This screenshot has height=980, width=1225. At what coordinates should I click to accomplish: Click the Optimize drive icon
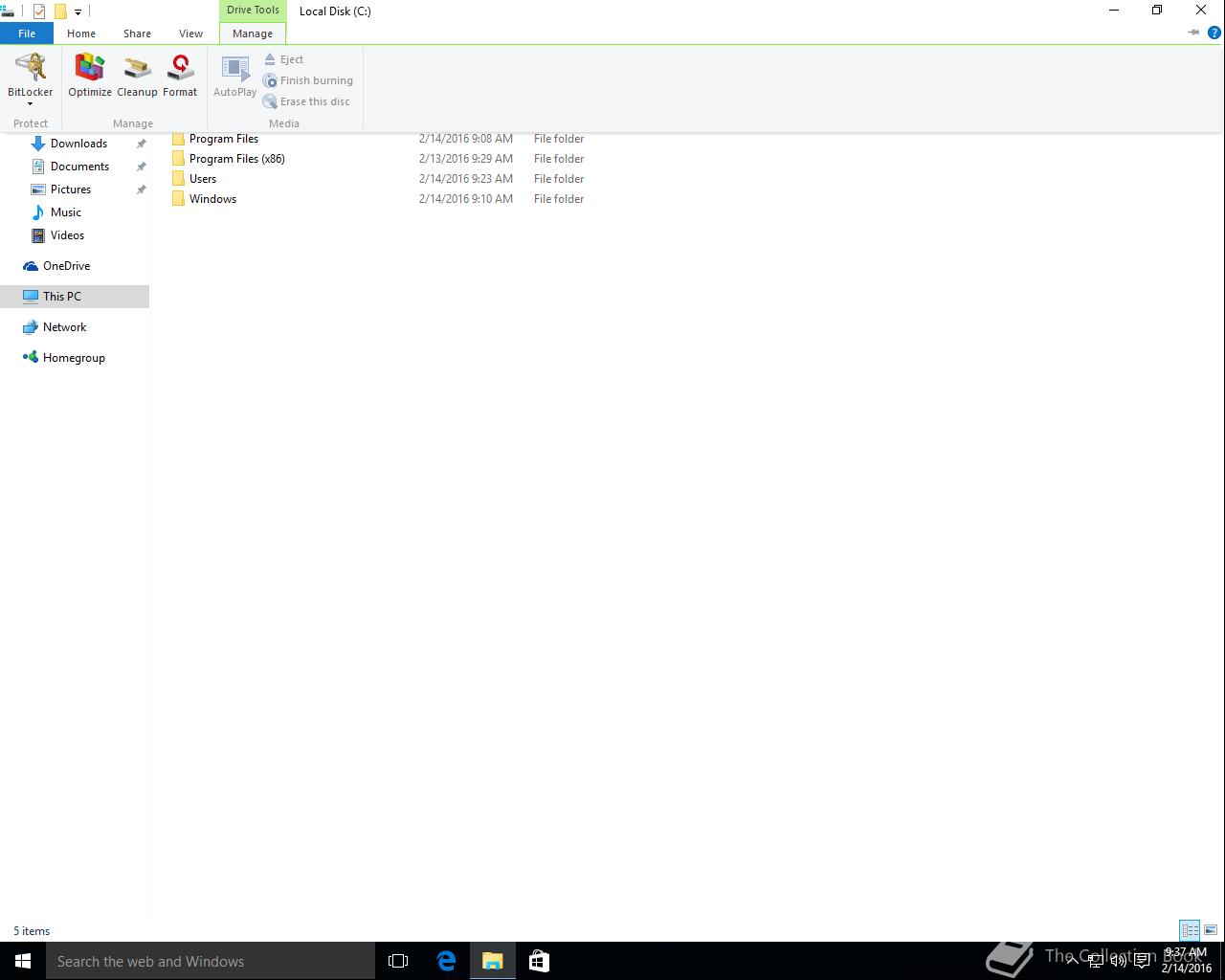coord(90,76)
